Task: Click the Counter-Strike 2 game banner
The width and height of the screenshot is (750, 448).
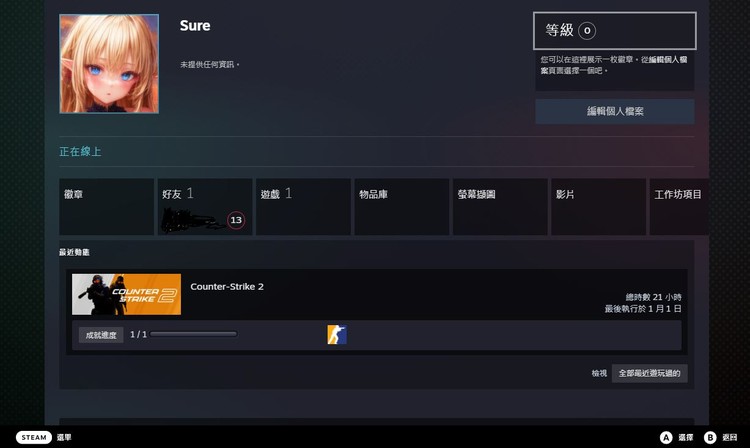Action: (x=126, y=295)
